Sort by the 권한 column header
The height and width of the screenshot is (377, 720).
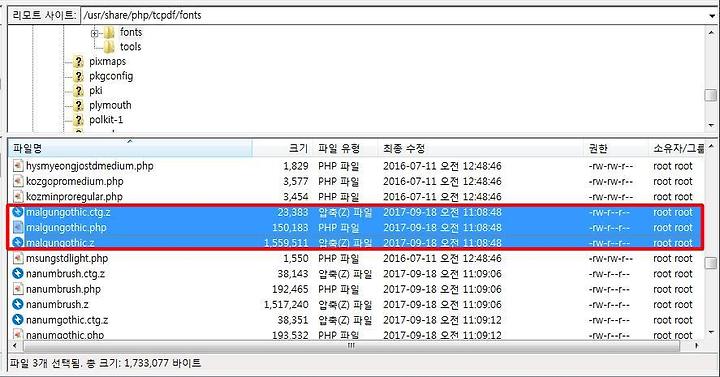pyautogui.click(x=616, y=148)
